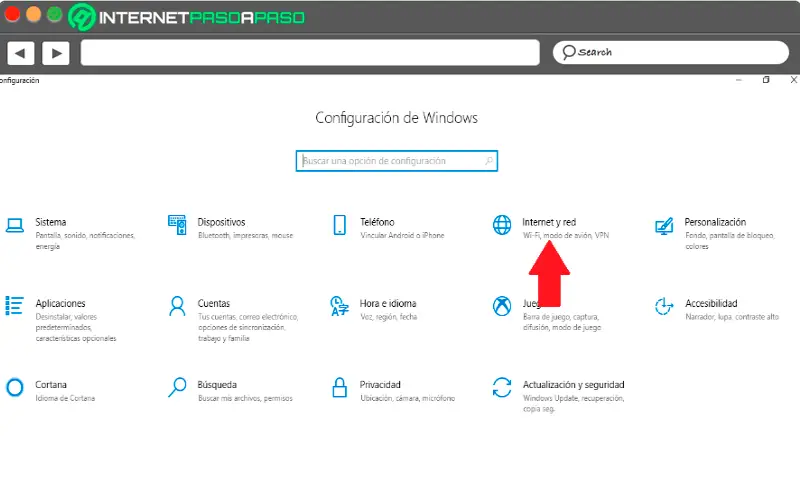
Task: Click the Search magnifier icon in the top bar
Action: (x=568, y=52)
